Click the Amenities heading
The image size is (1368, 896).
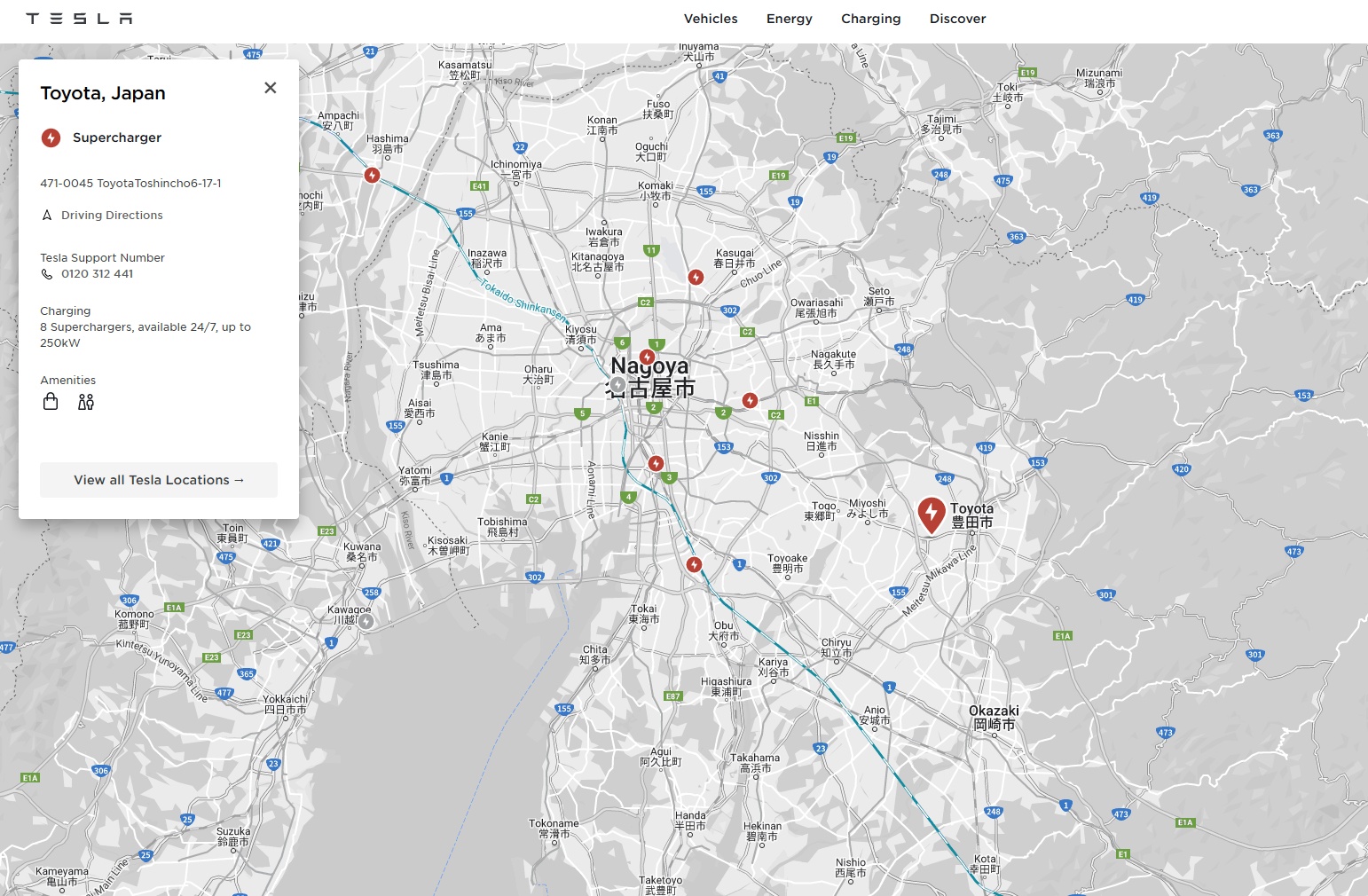coord(68,381)
